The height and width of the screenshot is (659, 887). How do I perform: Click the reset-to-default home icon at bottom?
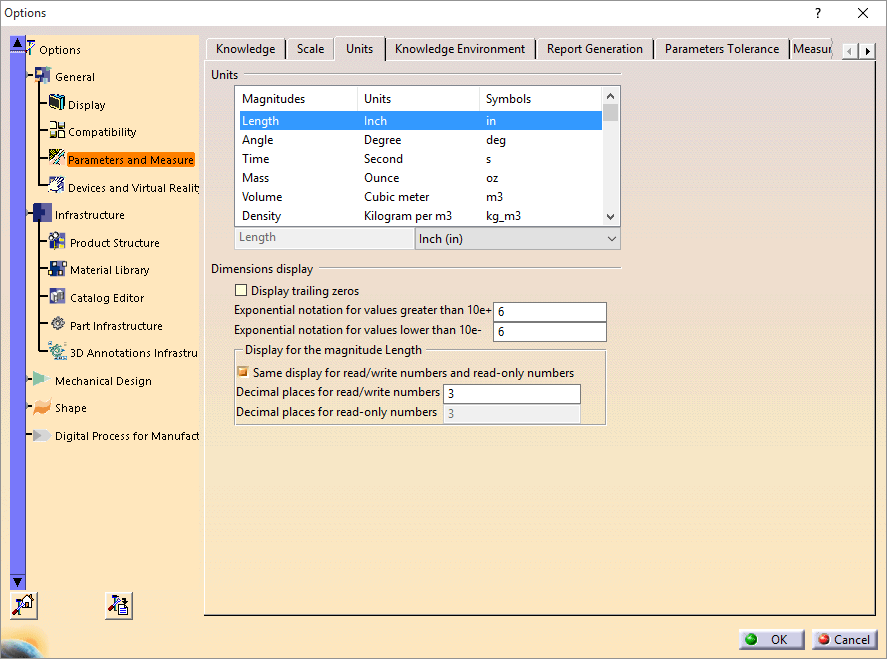pos(23,605)
